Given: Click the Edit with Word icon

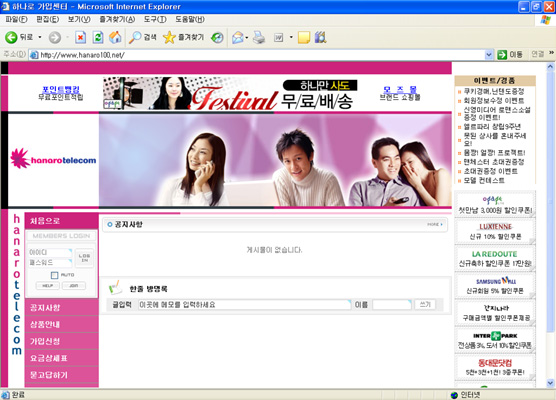Looking at the screenshot, I should [279, 37].
